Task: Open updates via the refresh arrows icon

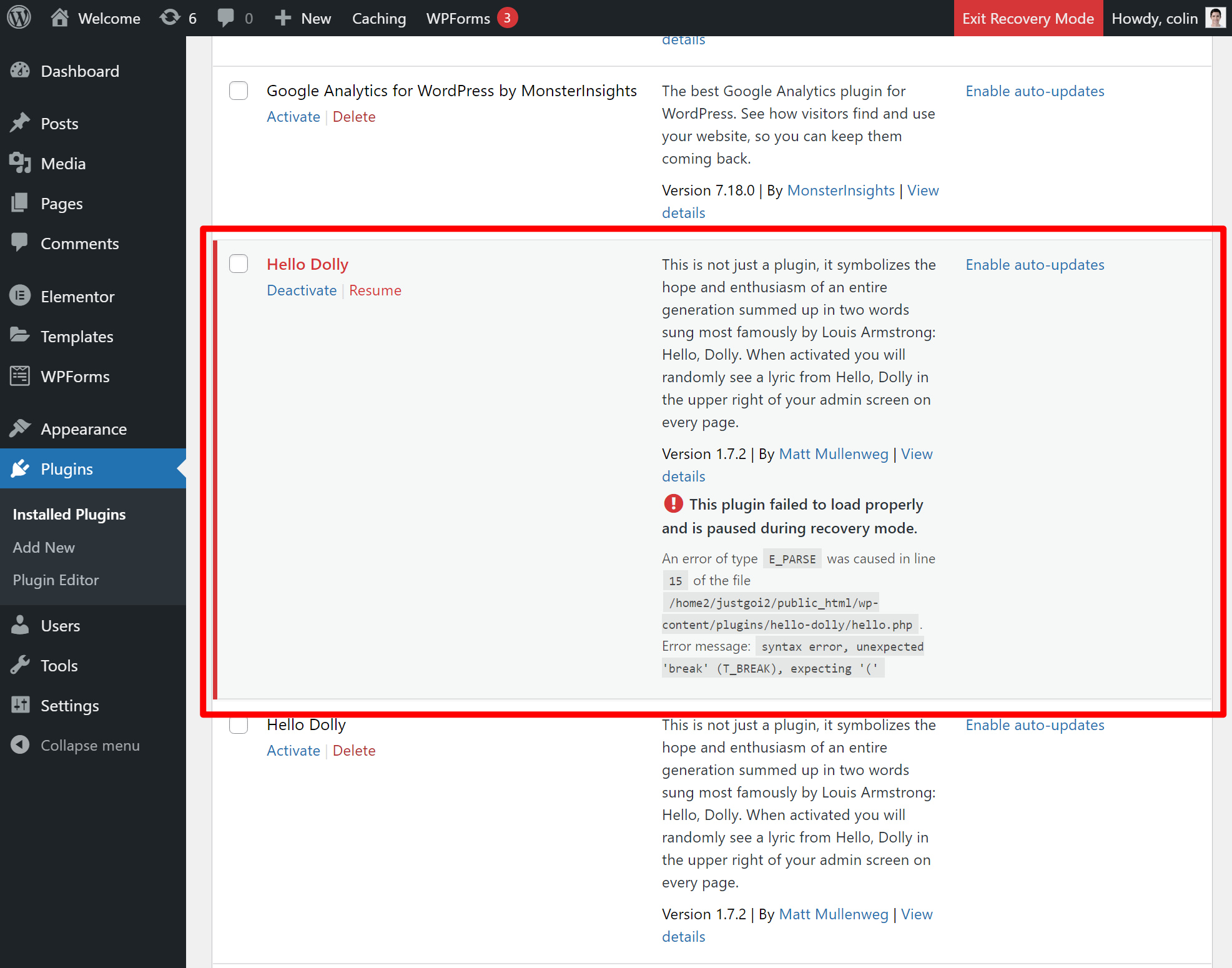Action: [x=169, y=17]
